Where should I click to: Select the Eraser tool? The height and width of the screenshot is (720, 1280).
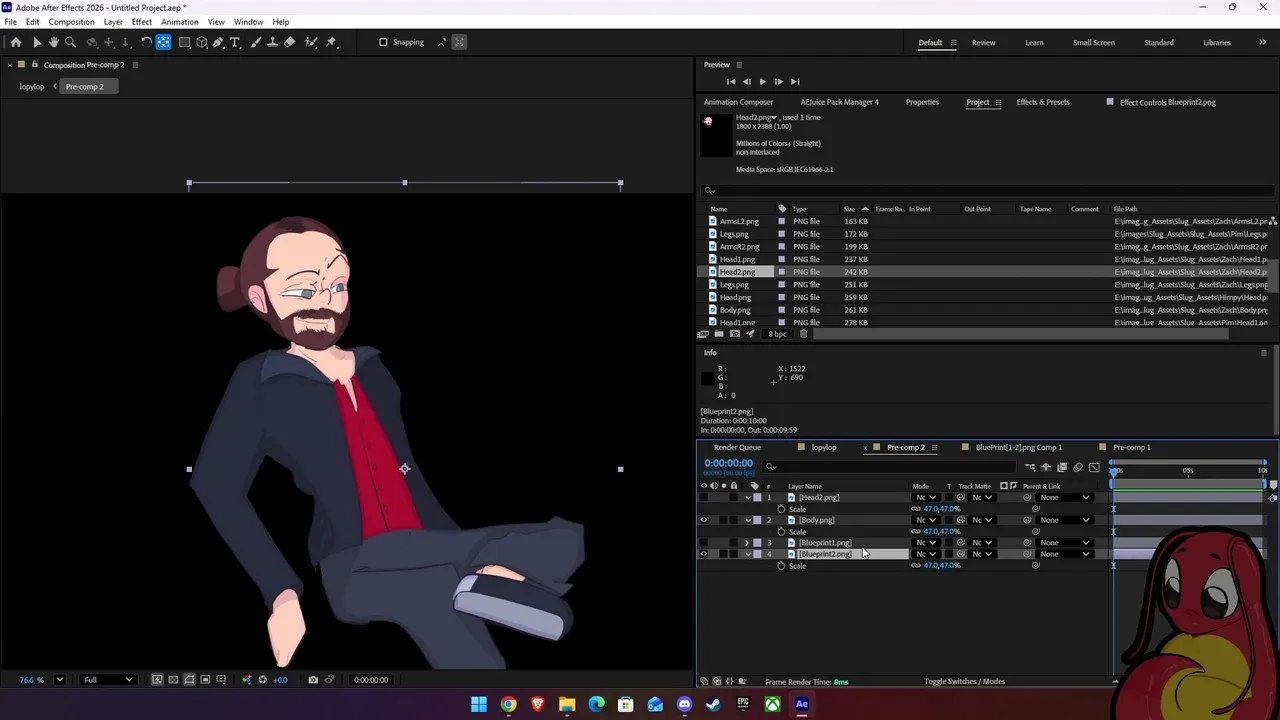[x=290, y=42]
